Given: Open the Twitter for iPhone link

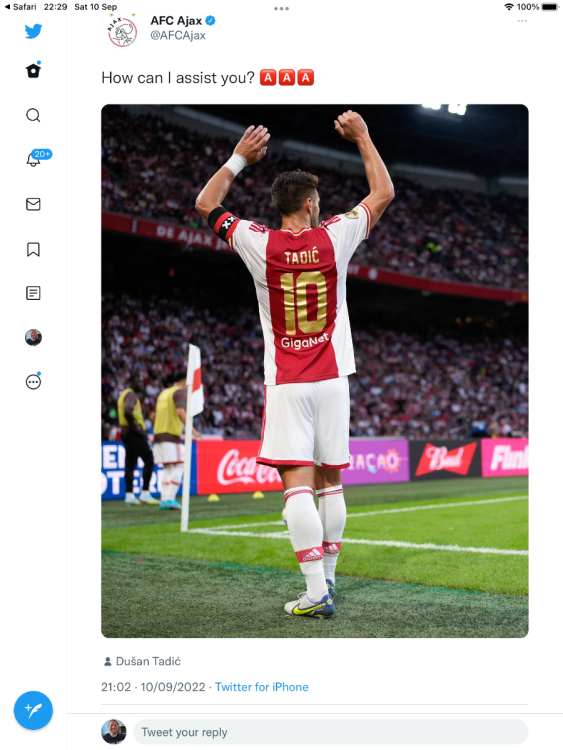Looking at the screenshot, I should pyautogui.click(x=262, y=687).
